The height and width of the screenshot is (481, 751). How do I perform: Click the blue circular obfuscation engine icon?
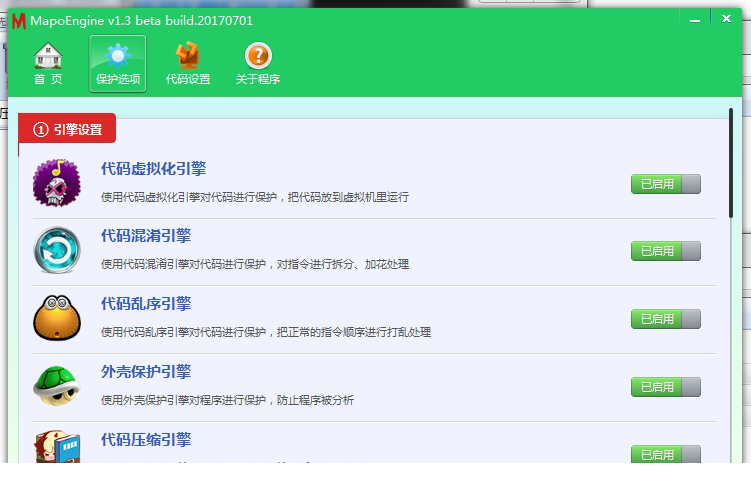click(x=57, y=250)
